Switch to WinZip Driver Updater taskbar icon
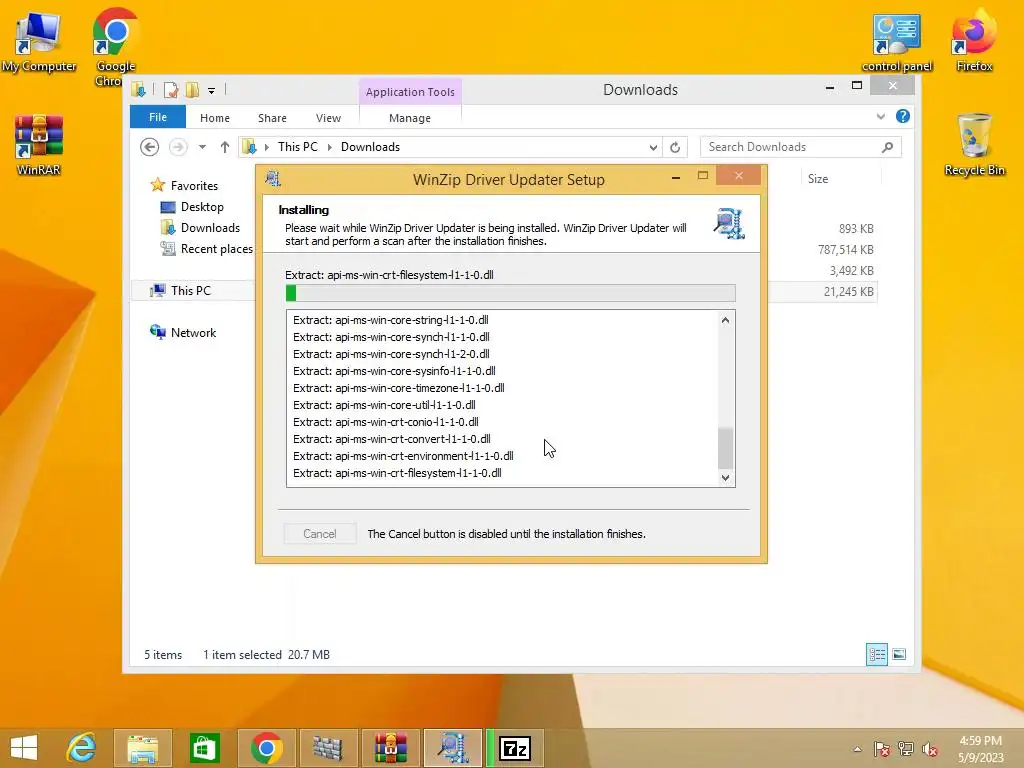The image size is (1024, 768). pos(453,748)
